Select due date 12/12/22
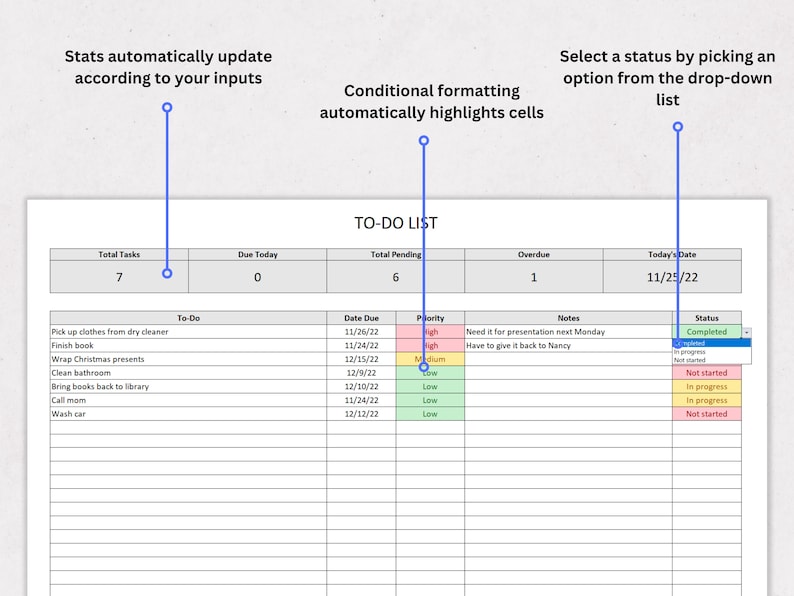794x596 pixels. coord(362,414)
